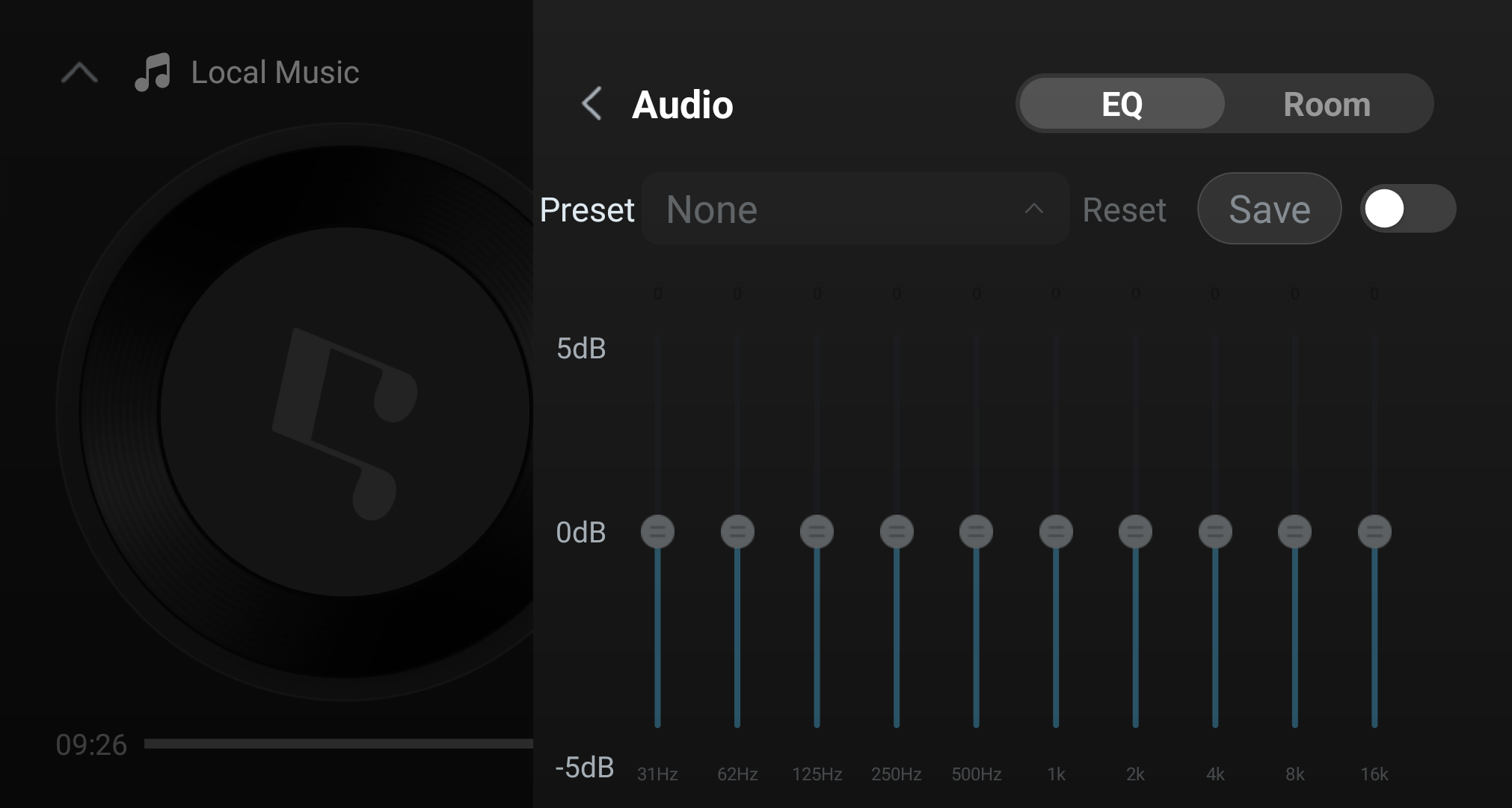1512x808 pixels.
Task: Click the 4k slider handle
Action: [1215, 531]
